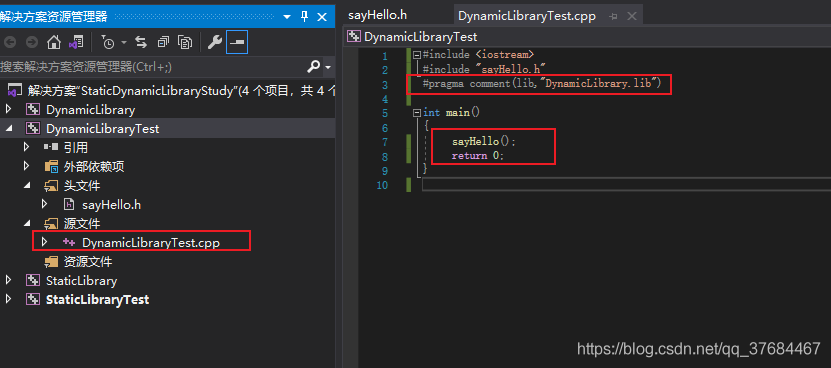831x368 pixels.
Task: Select the DynamicLibraryTest project in the tree
Action: pos(102,129)
